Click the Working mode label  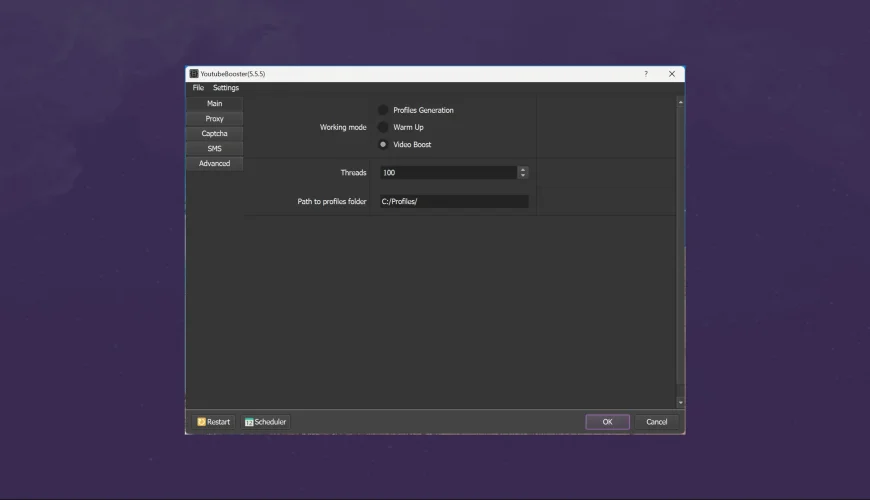point(343,127)
